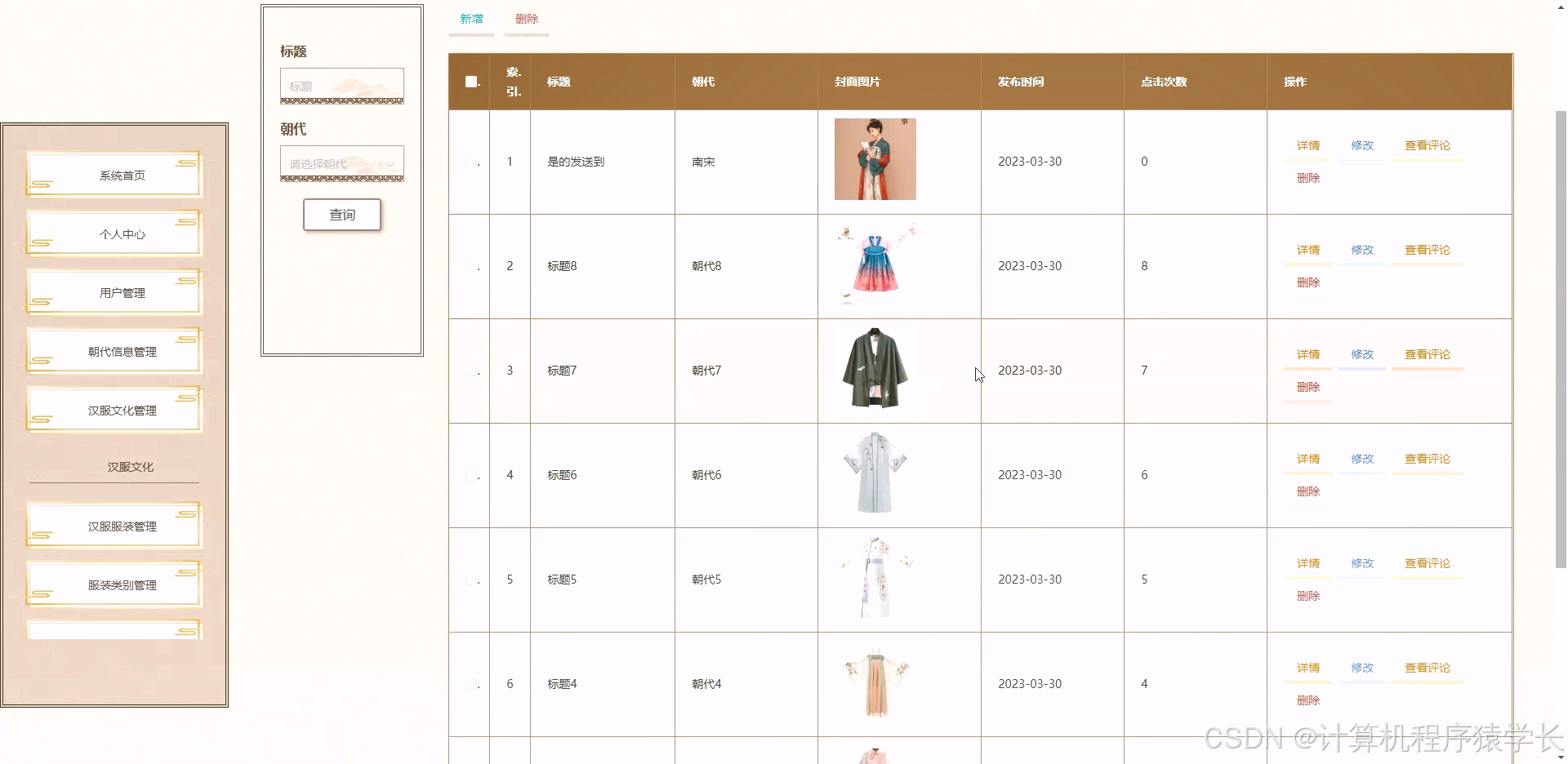Open 汉服文化管理 in the sidebar
This screenshot has height=764, width=1568.
(x=114, y=410)
